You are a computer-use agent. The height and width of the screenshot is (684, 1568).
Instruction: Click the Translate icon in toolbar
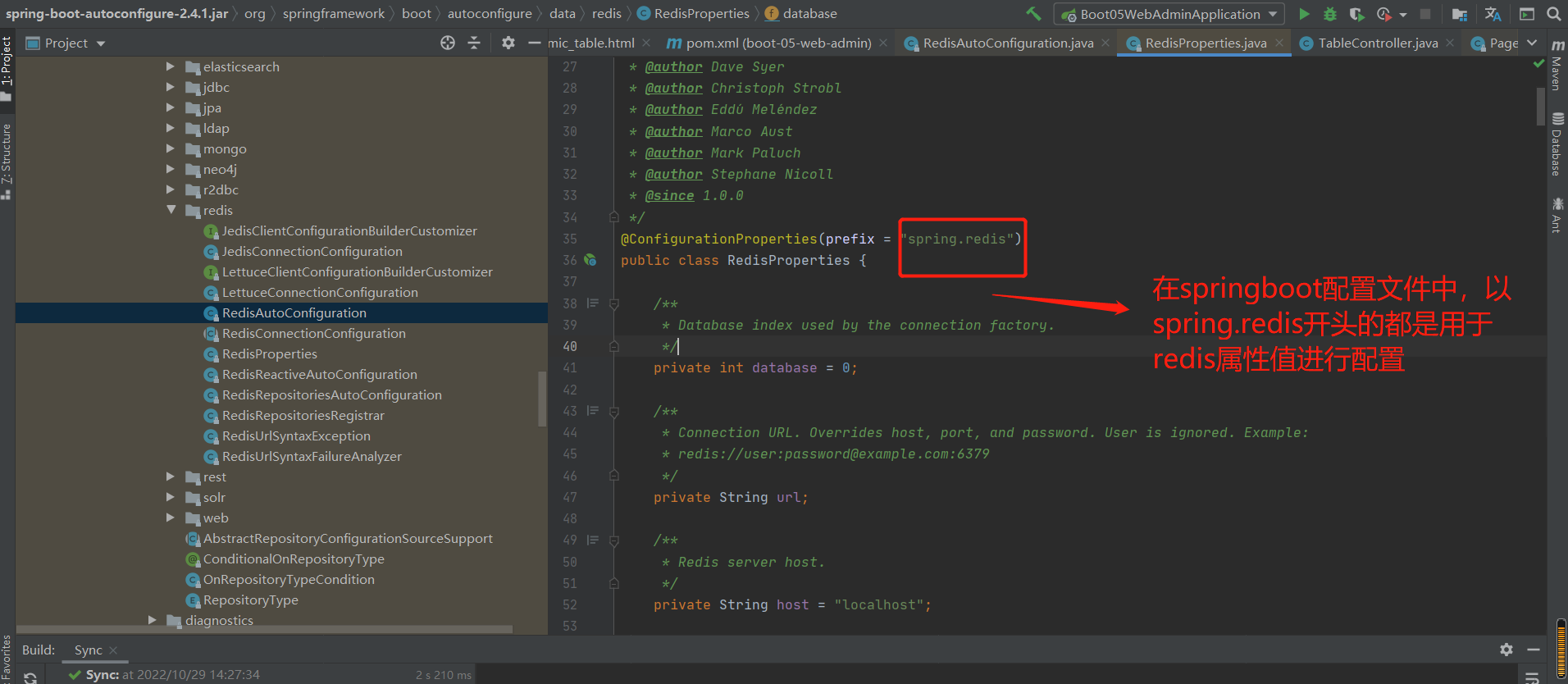point(1493,14)
